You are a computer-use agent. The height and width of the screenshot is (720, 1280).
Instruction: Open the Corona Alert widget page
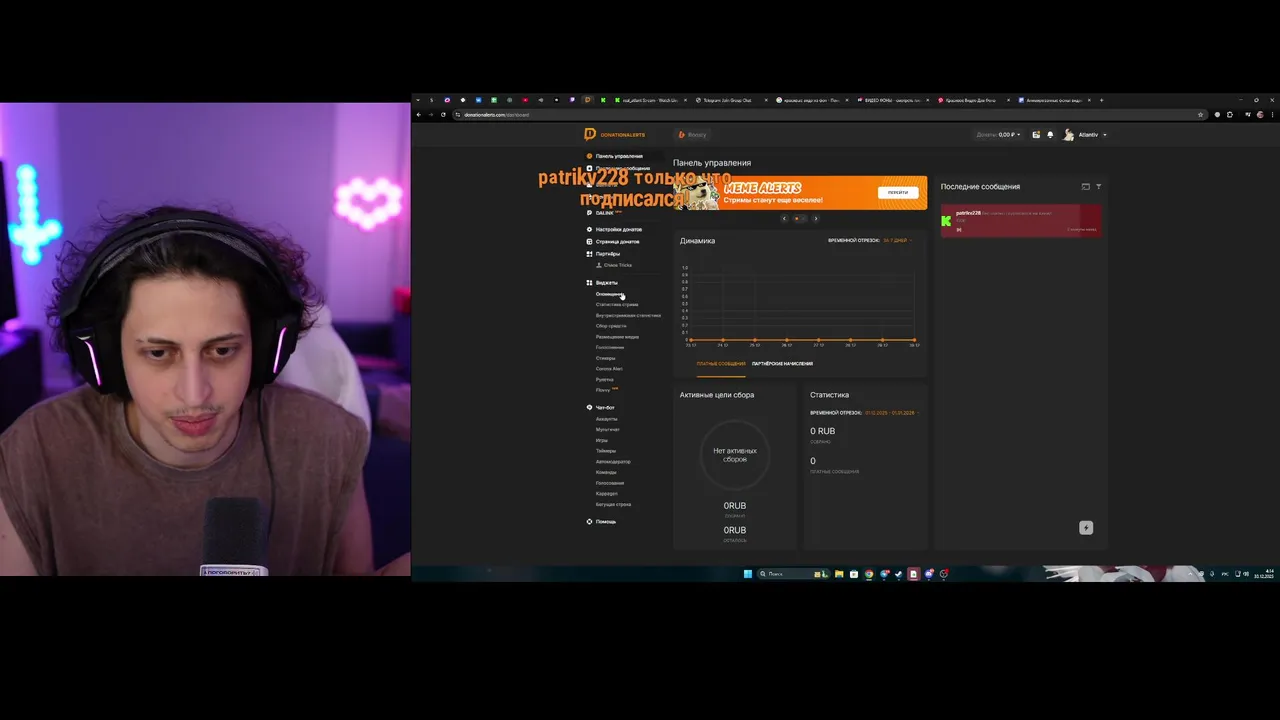point(609,369)
